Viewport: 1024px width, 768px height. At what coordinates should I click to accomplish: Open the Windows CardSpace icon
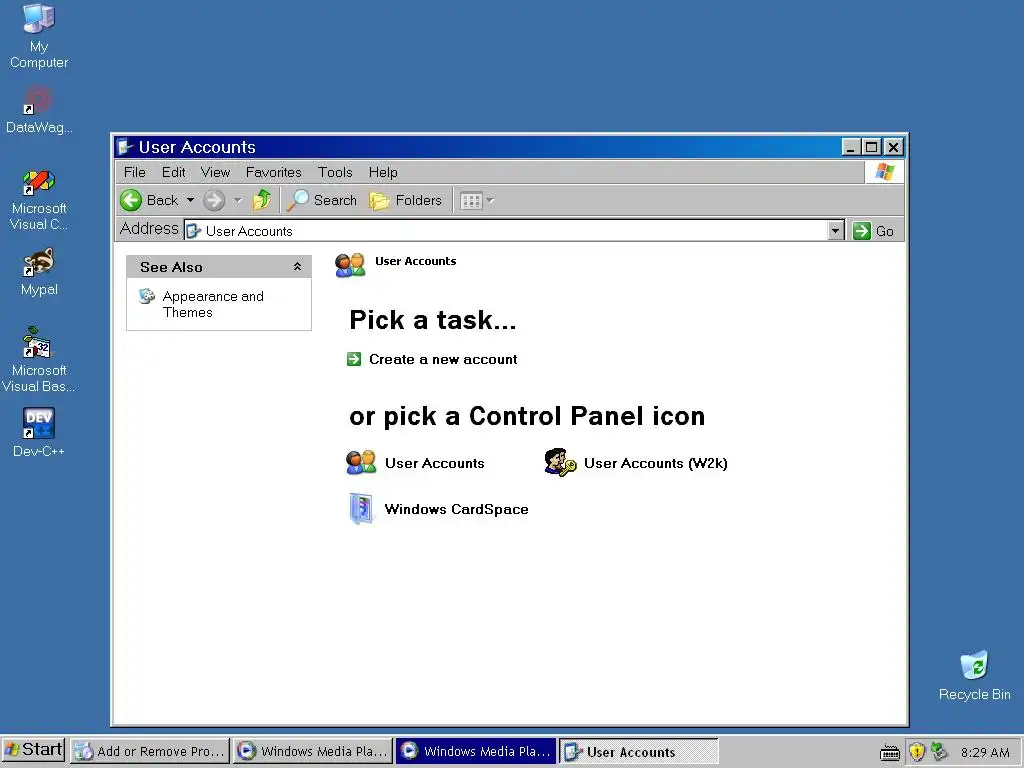[x=361, y=509]
